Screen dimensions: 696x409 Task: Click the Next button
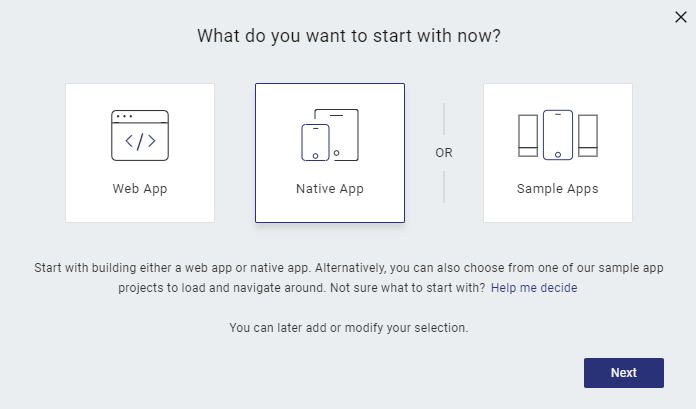pyautogui.click(x=624, y=373)
